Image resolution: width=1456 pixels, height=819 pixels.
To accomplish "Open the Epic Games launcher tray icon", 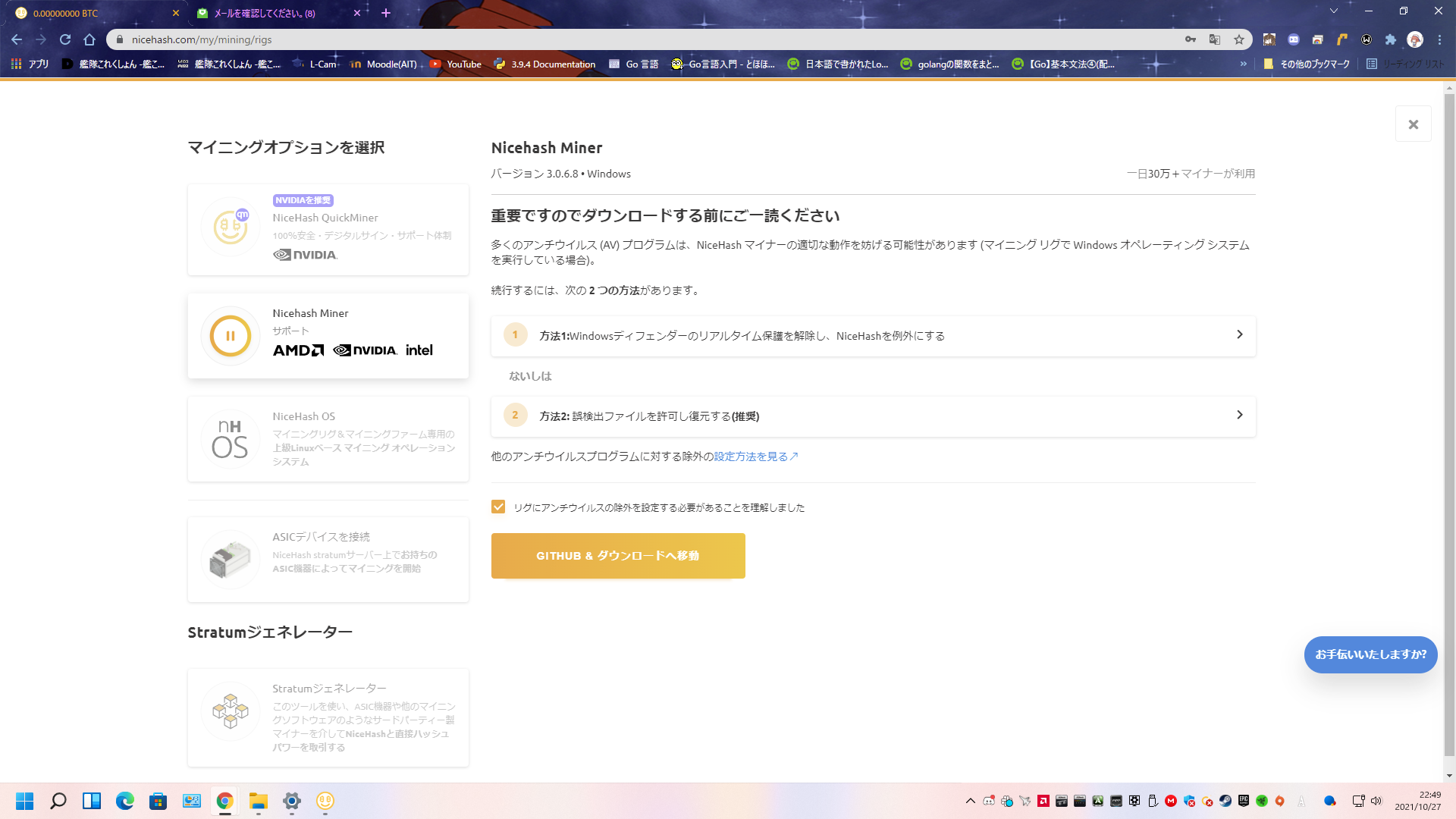I will tap(1242, 802).
